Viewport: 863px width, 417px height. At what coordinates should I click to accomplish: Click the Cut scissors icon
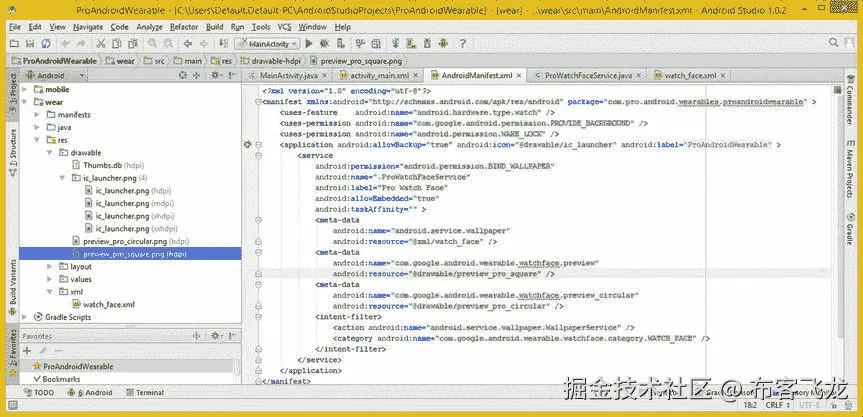(x=101, y=43)
